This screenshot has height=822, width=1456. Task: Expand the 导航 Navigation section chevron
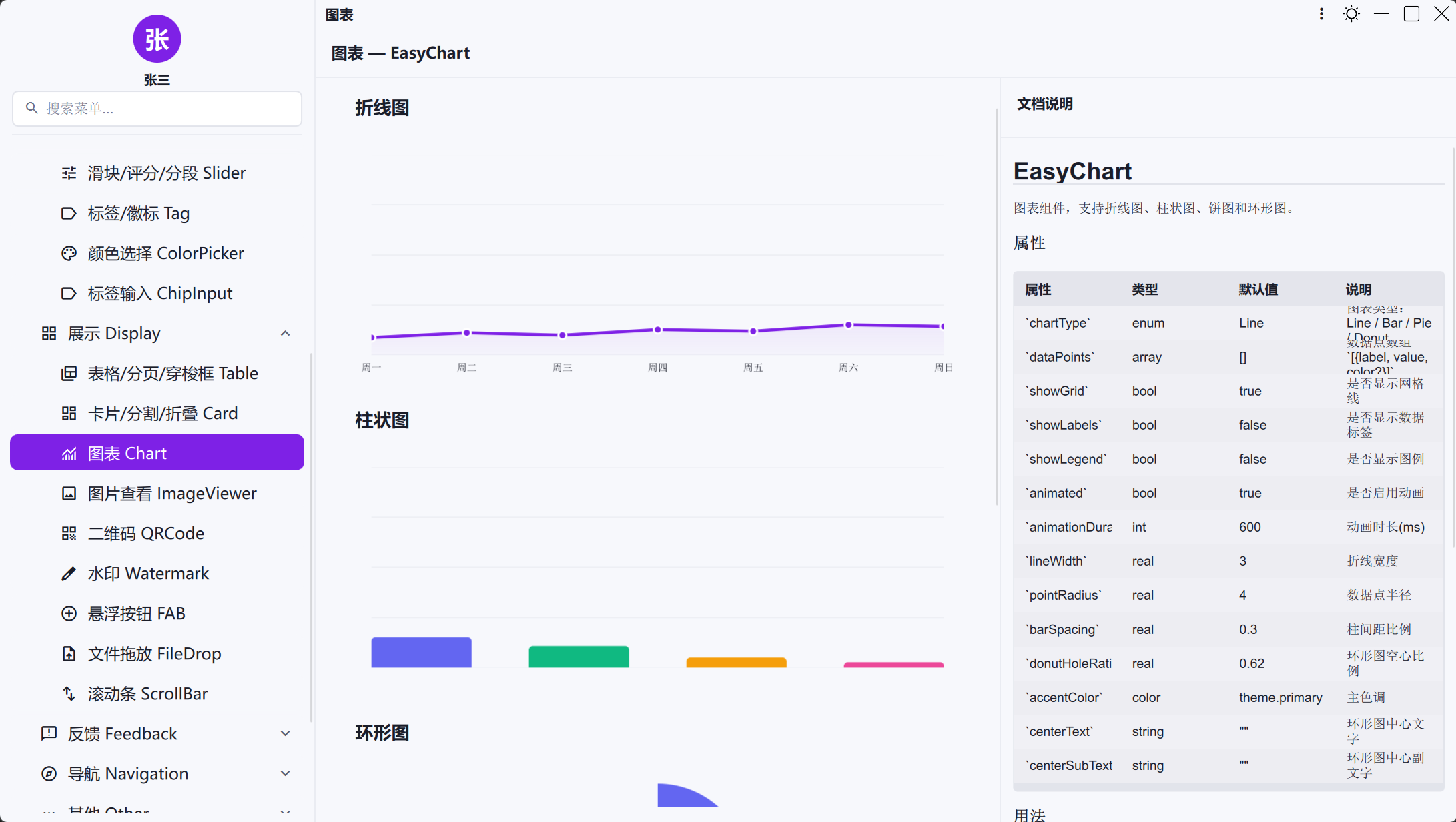pyautogui.click(x=285, y=774)
